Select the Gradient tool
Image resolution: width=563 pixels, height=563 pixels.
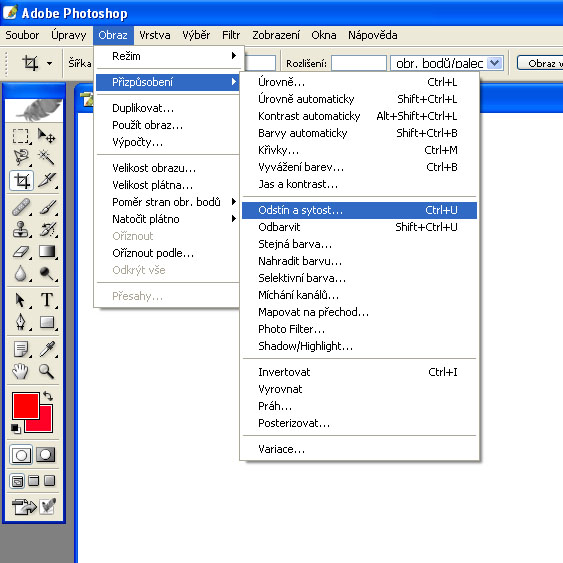click(x=47, y=251)
